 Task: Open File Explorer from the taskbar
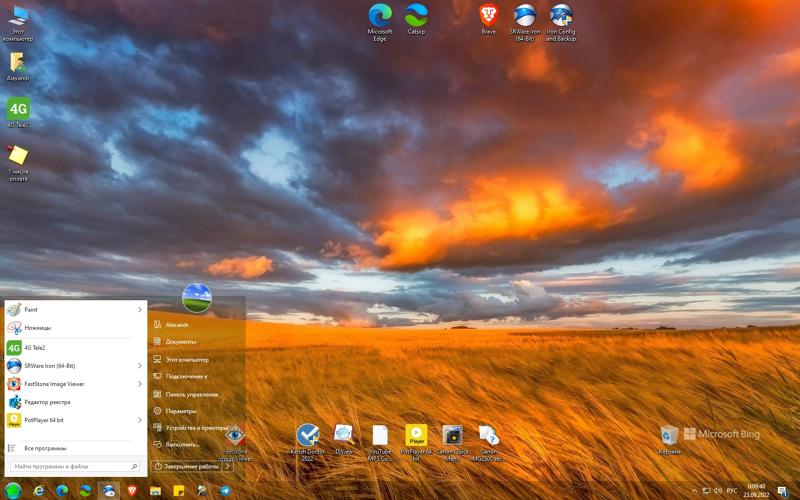pyautogui.click(x=156, y=491)
